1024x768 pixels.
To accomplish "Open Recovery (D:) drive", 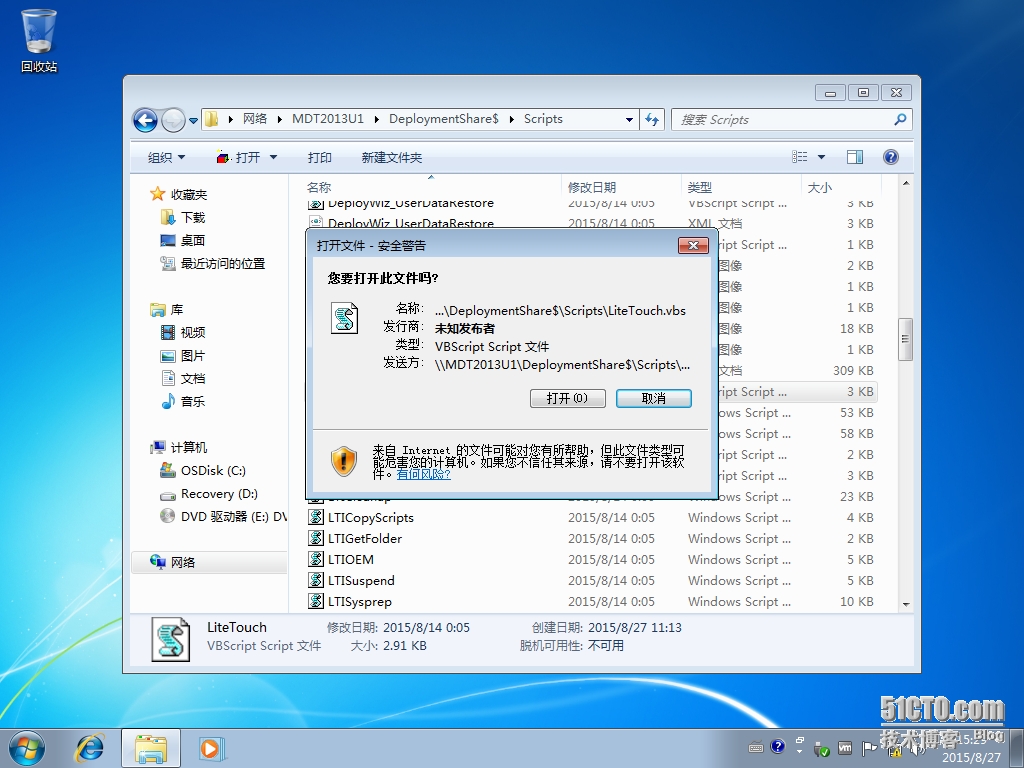I will click(209, 494).
